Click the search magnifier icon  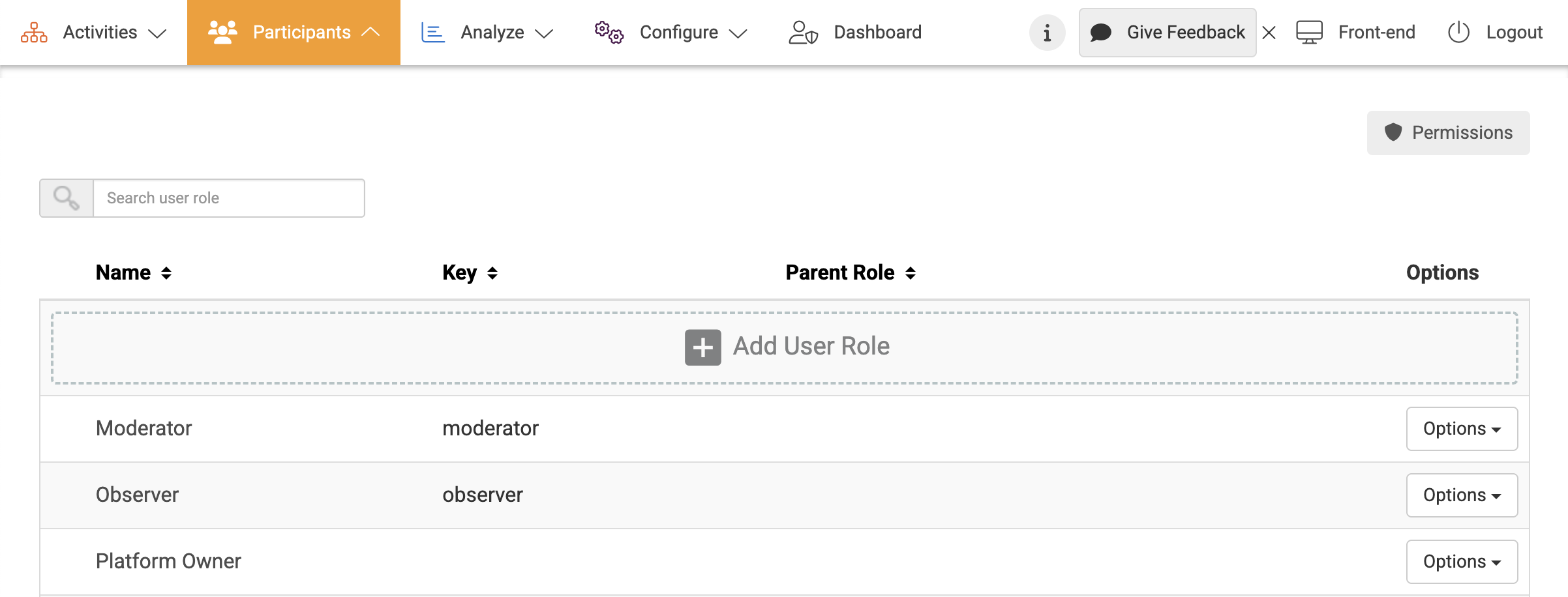[67, 198]
